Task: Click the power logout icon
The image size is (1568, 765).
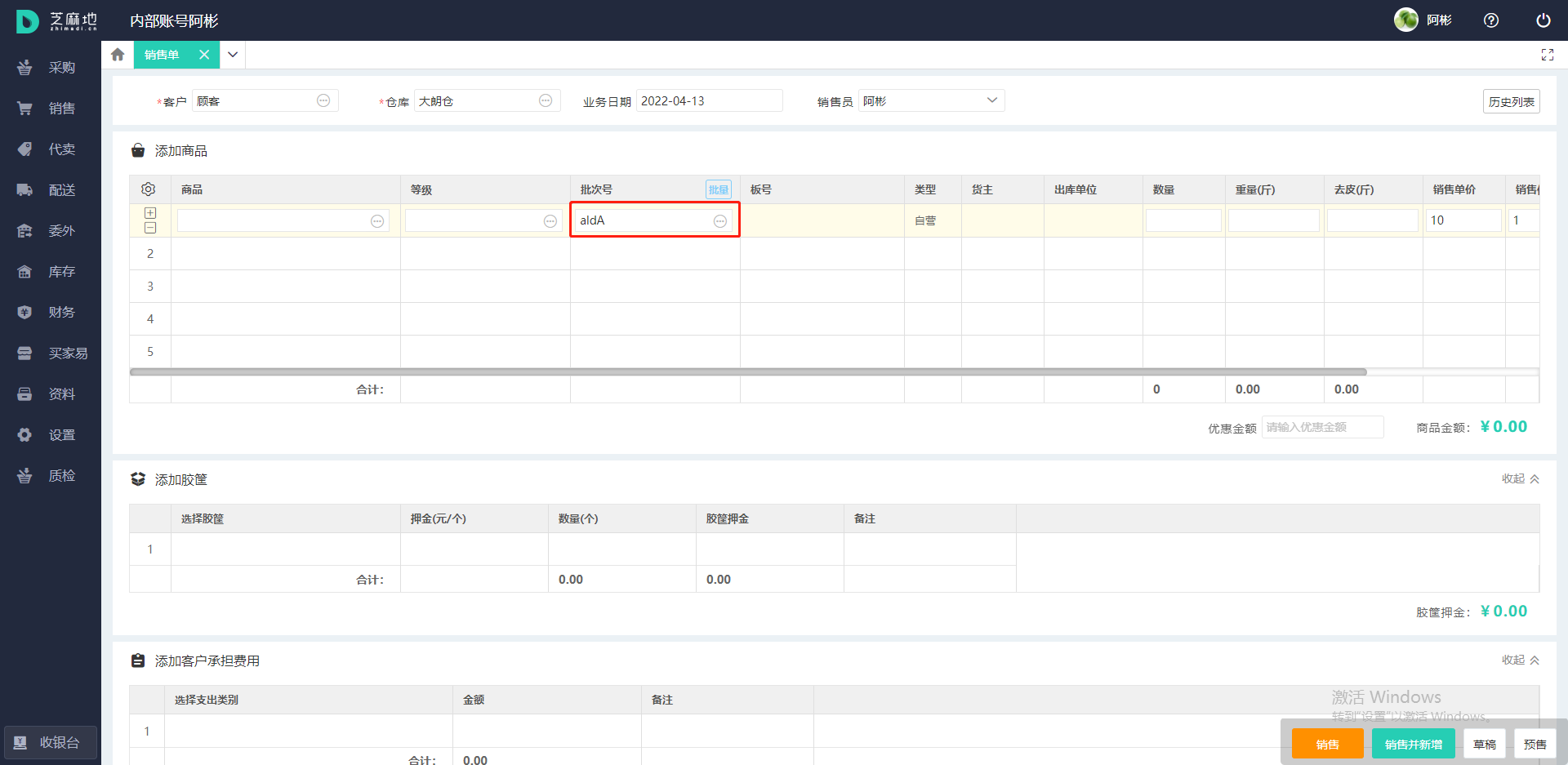Action: (1543, 20)
